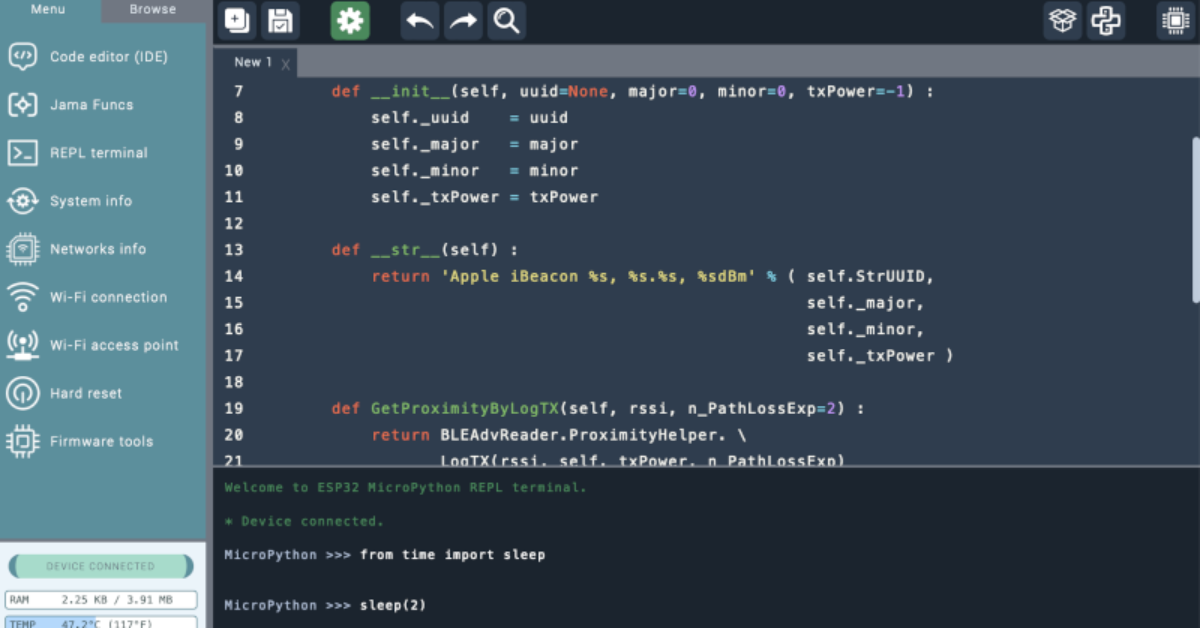
Task: Select the Menu tab in sidebar
Action: (x=48, y=10)
